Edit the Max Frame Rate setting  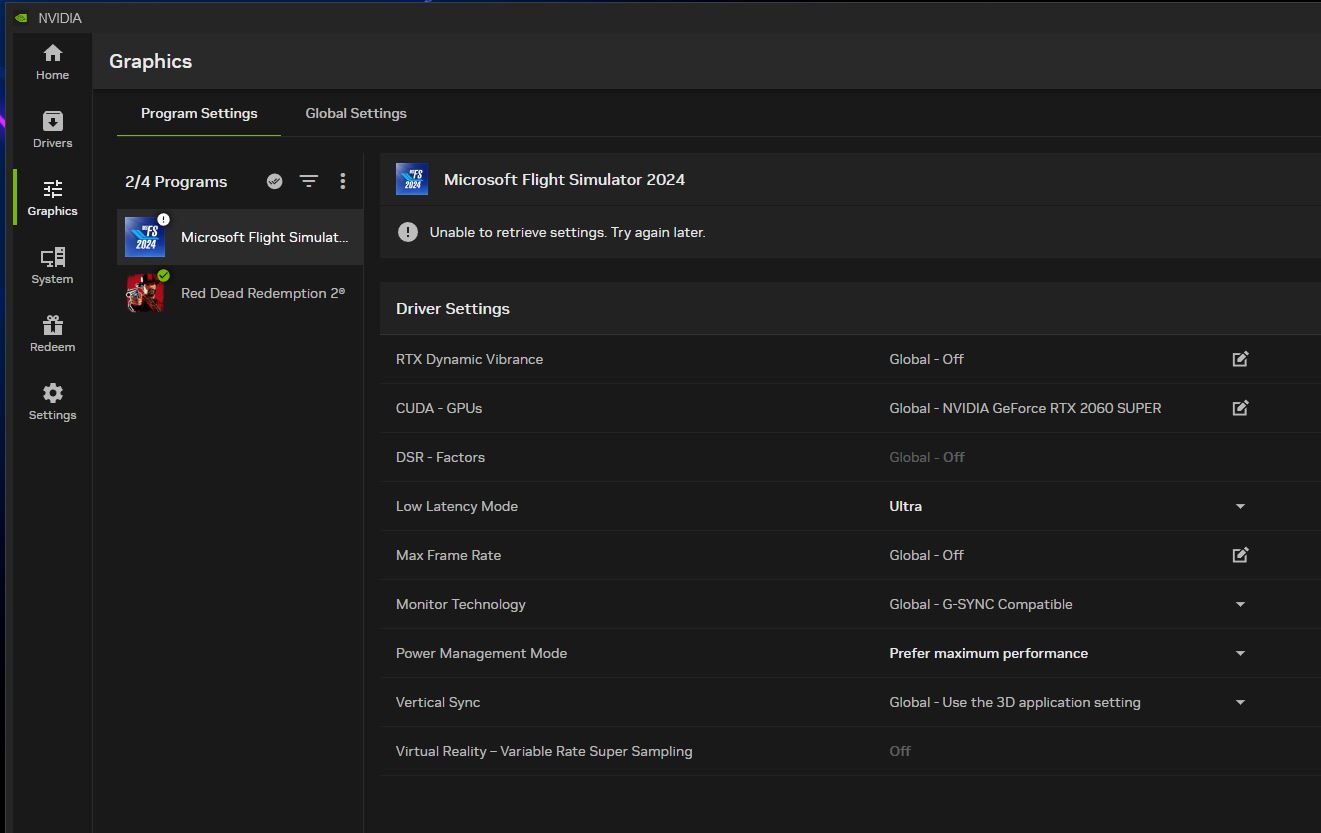click(x=1239, y=555)
